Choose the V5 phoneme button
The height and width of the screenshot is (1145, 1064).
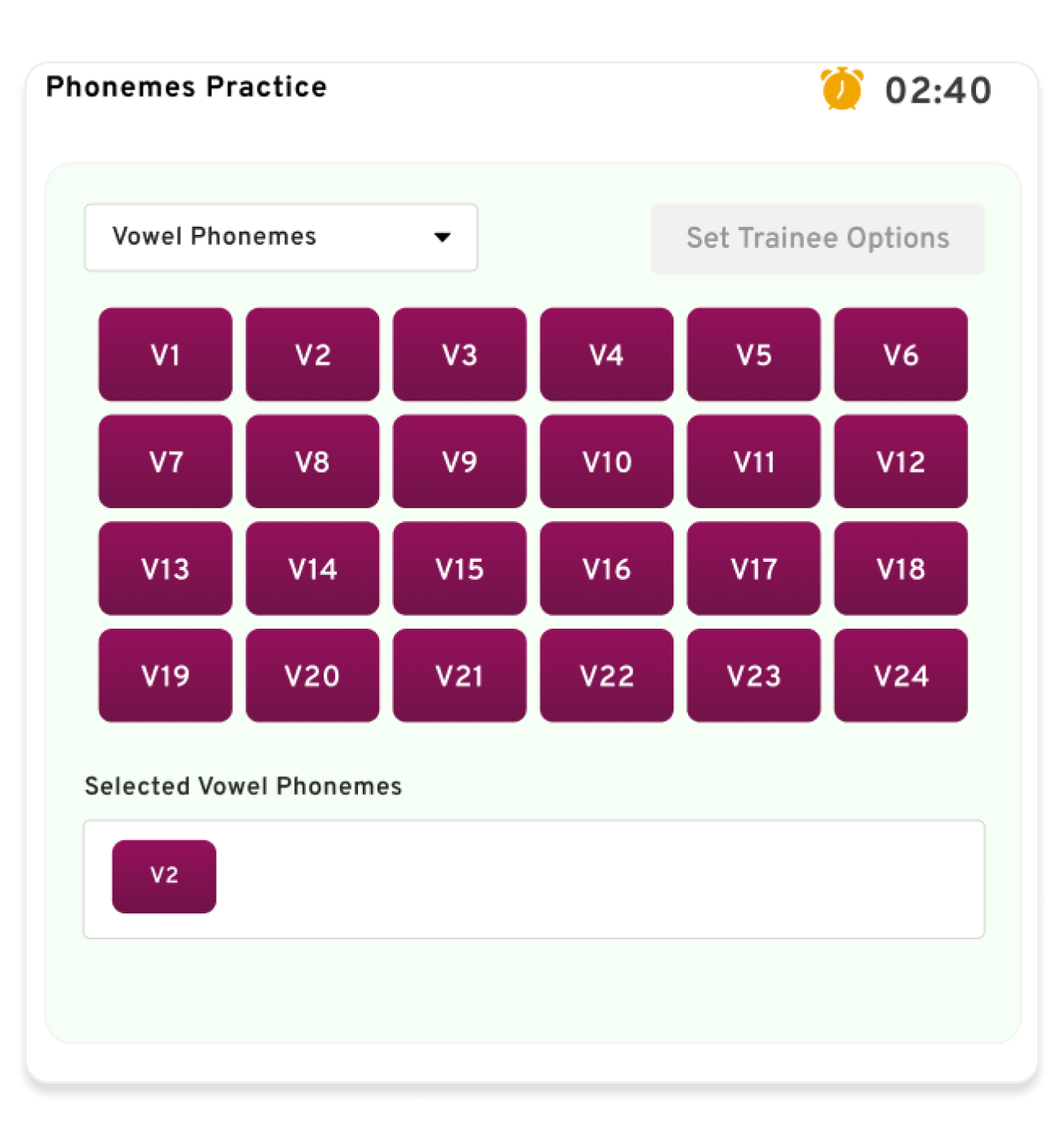753,355
